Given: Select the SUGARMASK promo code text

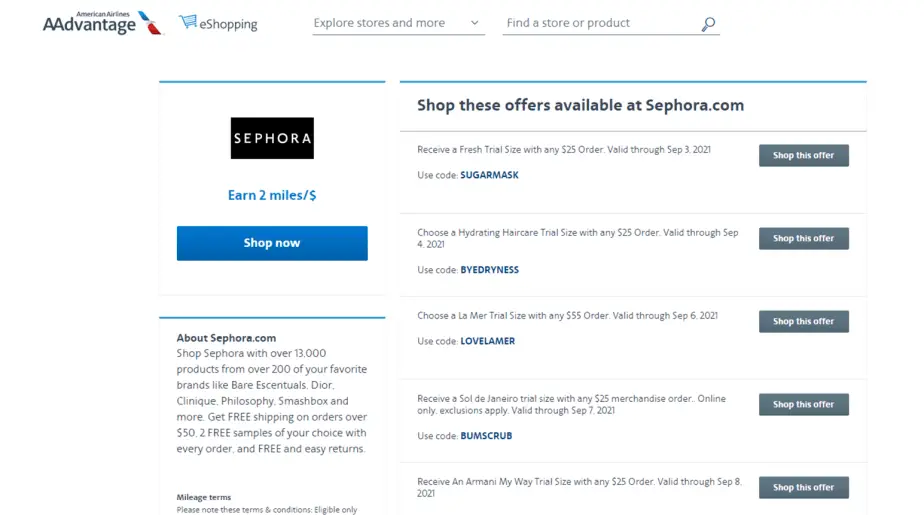Looking at the screenshot, I should tap(489, 175).
